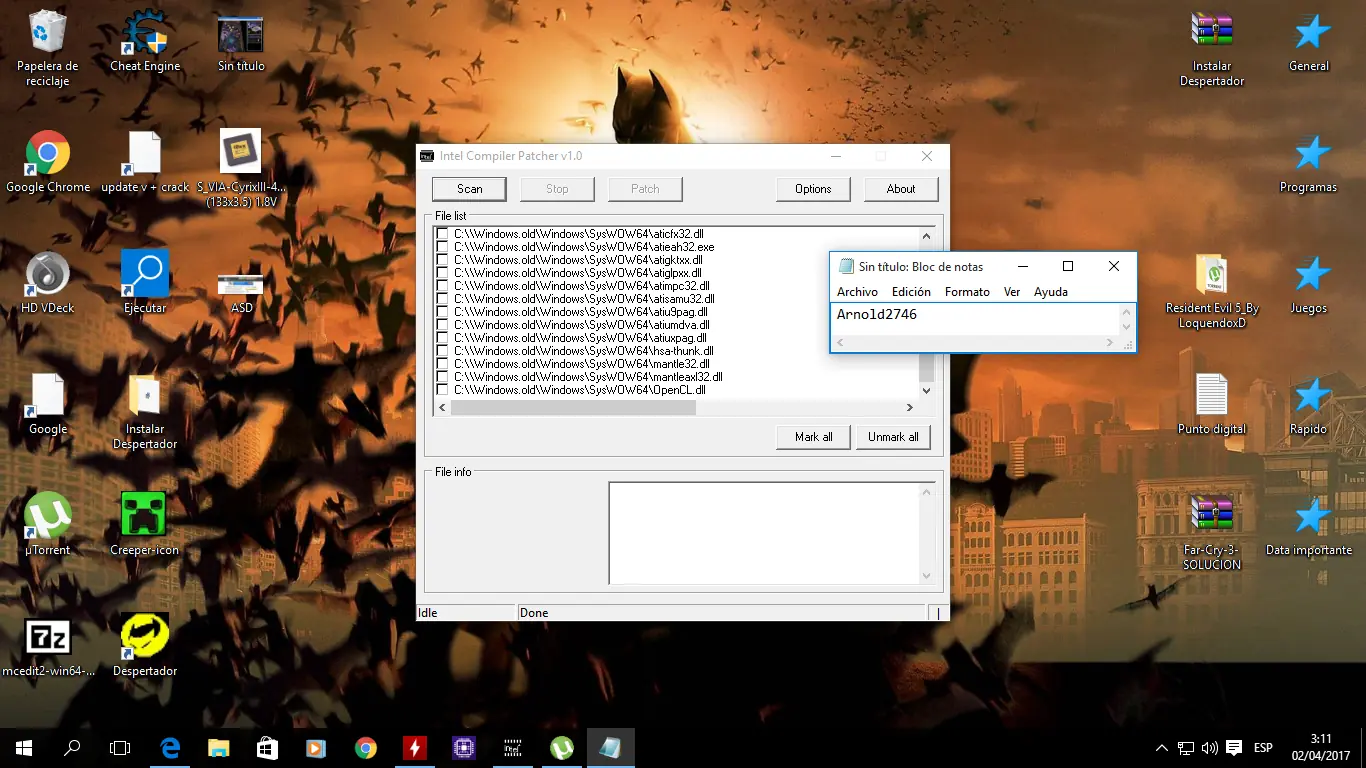1366x768 pixels.
Task: Open the Store icon in the taskbar
Action: [x=267, y=747]
